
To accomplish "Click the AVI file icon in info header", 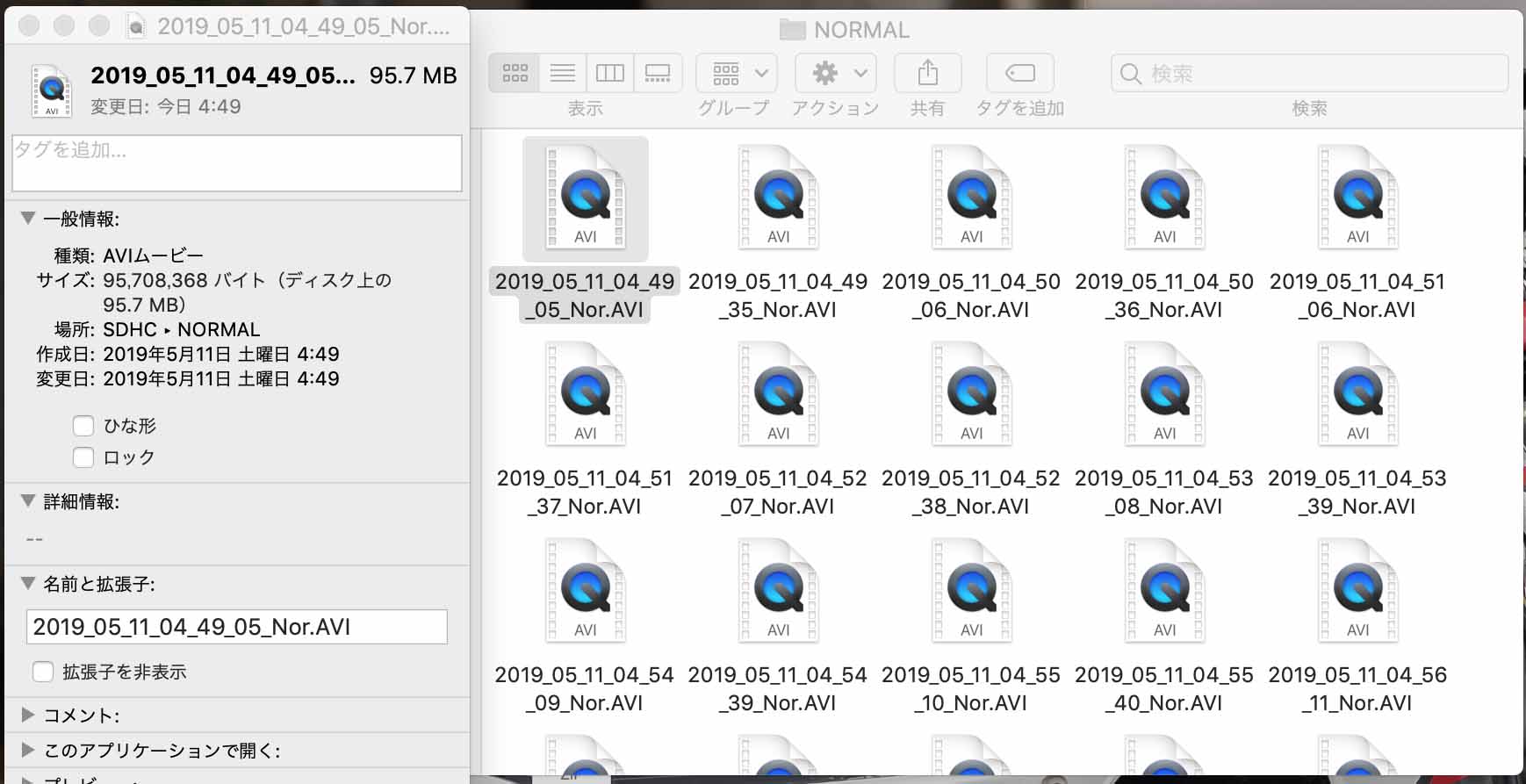I will [52, 90].
